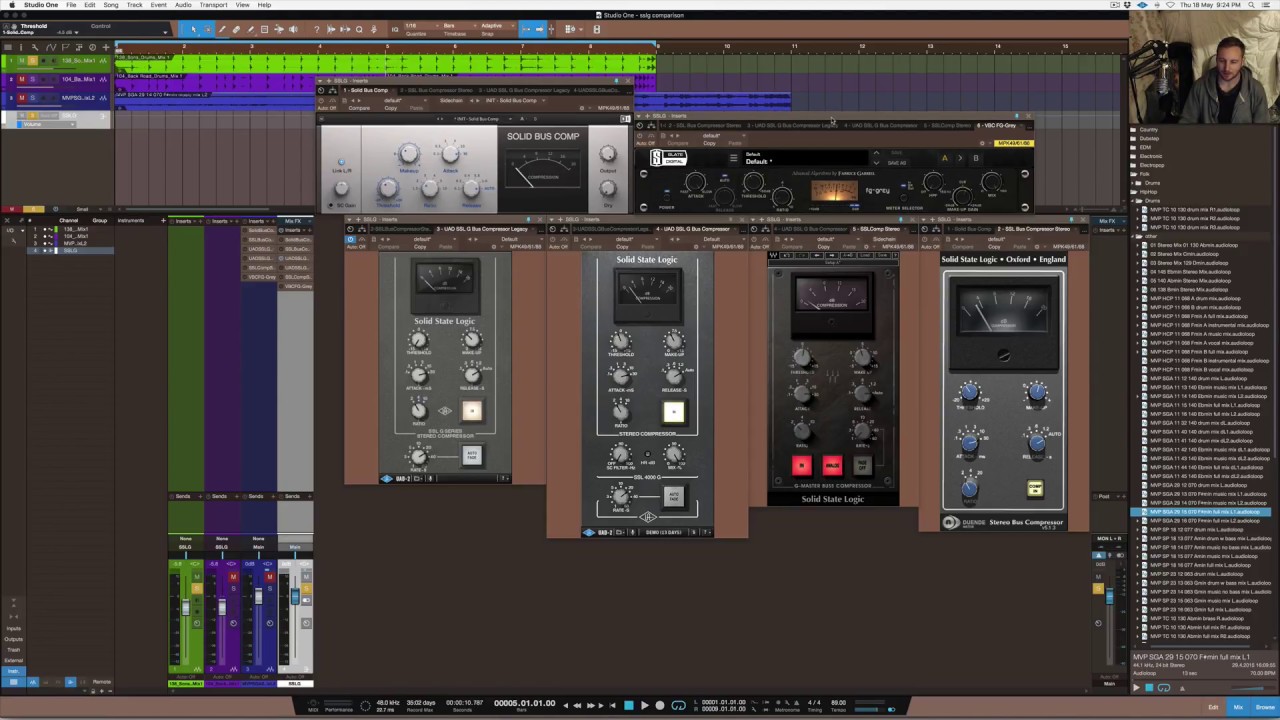Mute track 1 in arrangement
This screenshot has height=720, width=1280.
[x=21, y=61]
